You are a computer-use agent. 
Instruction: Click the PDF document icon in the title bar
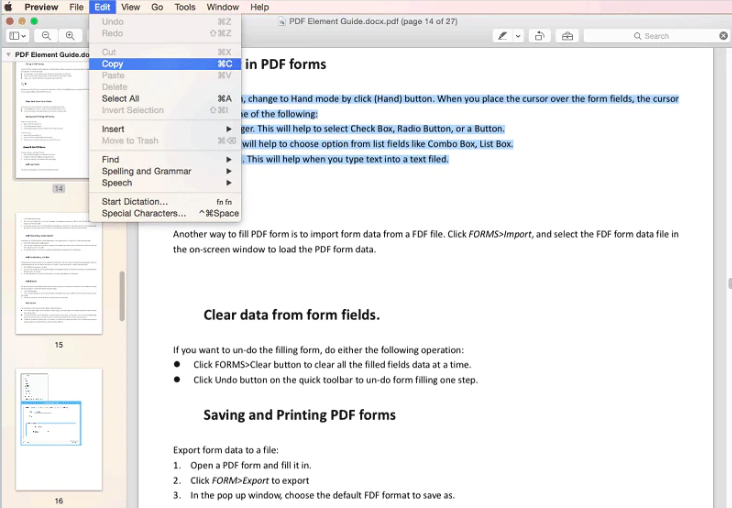[282, 21]
